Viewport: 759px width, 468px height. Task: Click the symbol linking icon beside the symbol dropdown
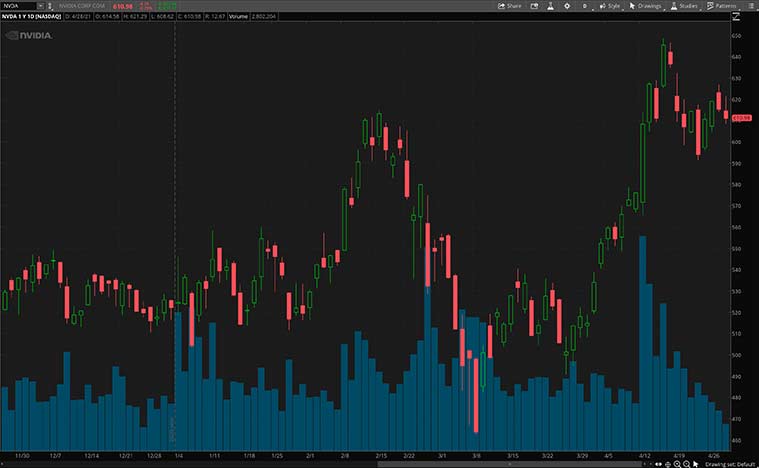click(50, 6)
